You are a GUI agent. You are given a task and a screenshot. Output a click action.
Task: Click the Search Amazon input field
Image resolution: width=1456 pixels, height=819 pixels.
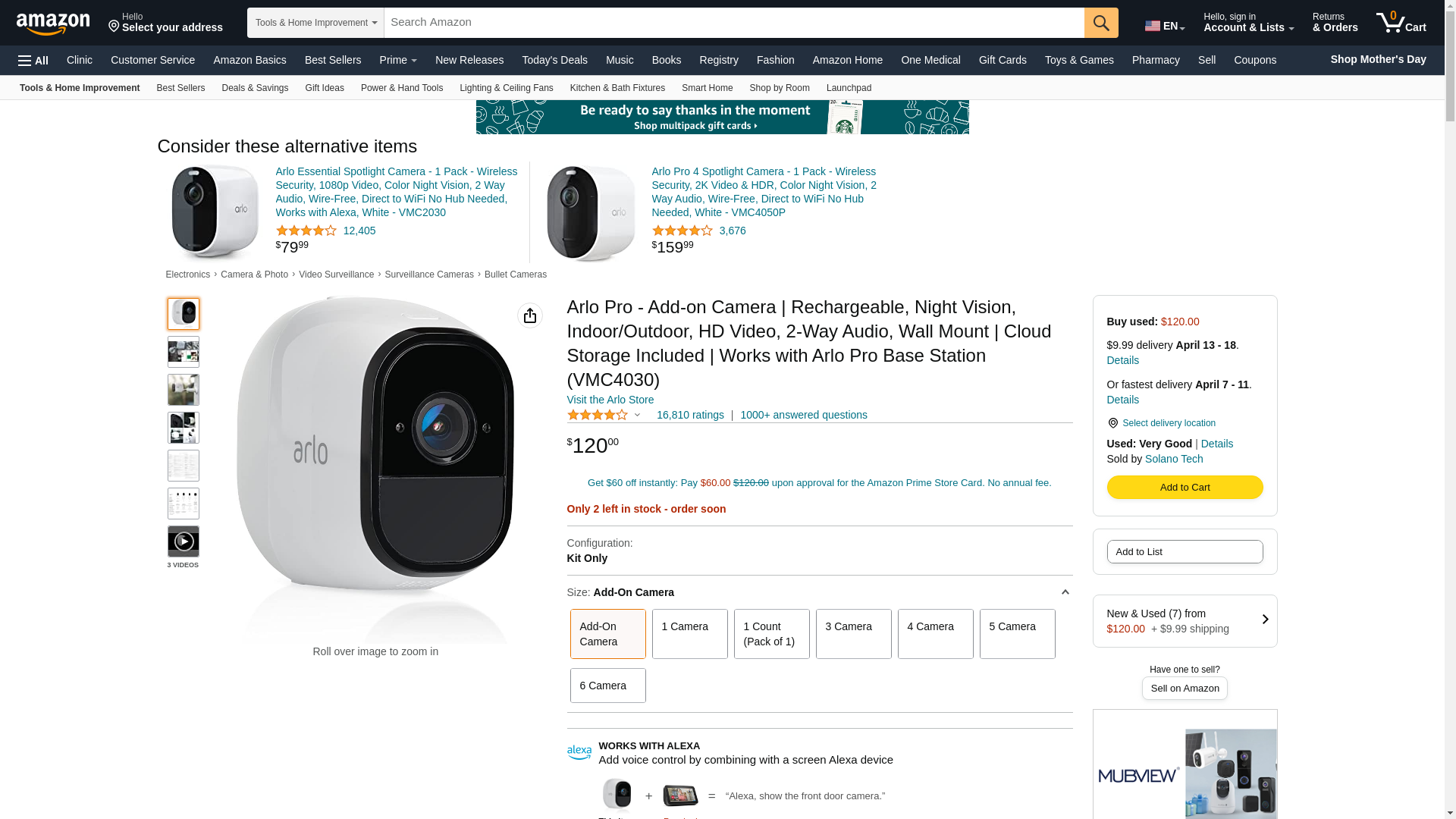tap(733, 23)
